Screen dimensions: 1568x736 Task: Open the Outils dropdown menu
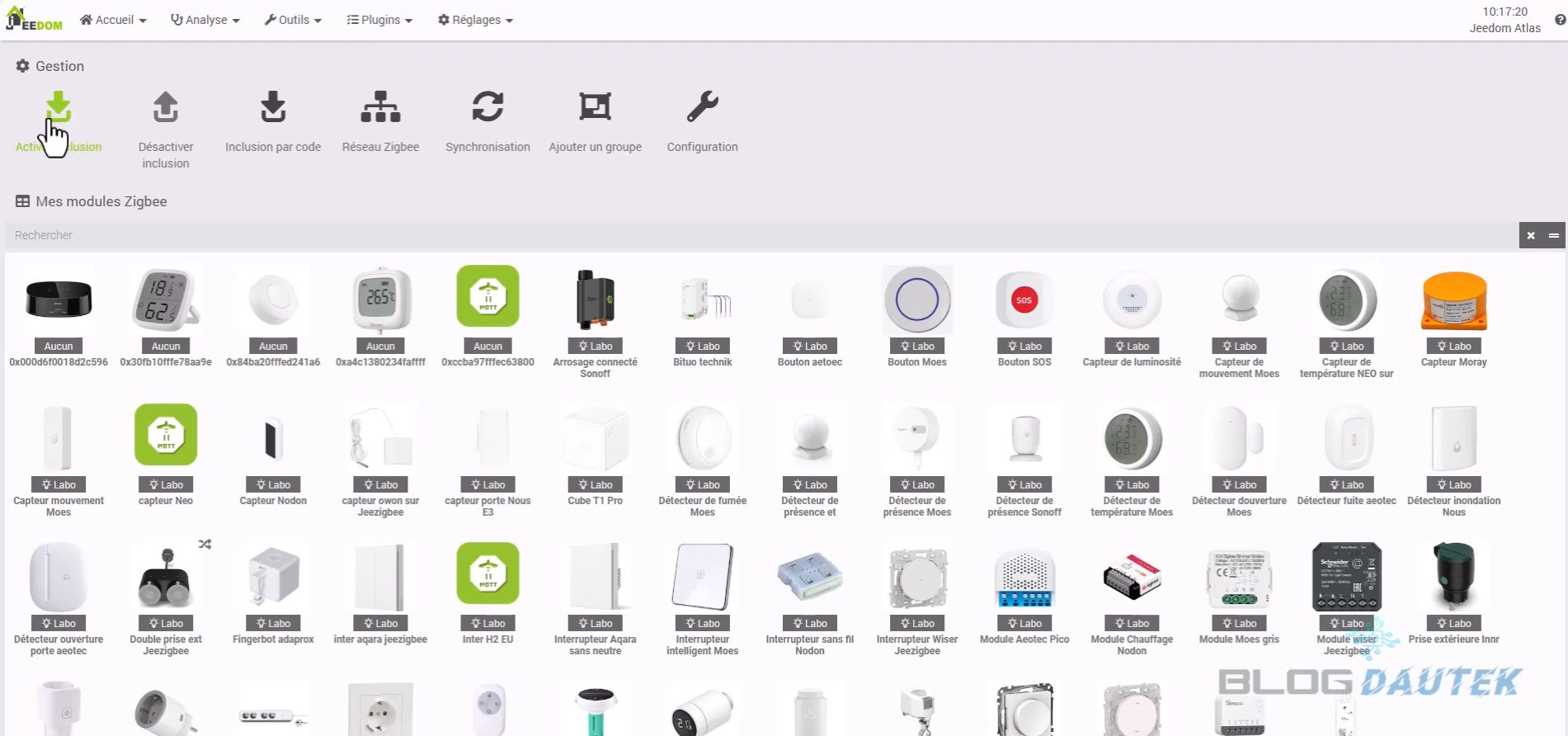(x=293, y=20)
